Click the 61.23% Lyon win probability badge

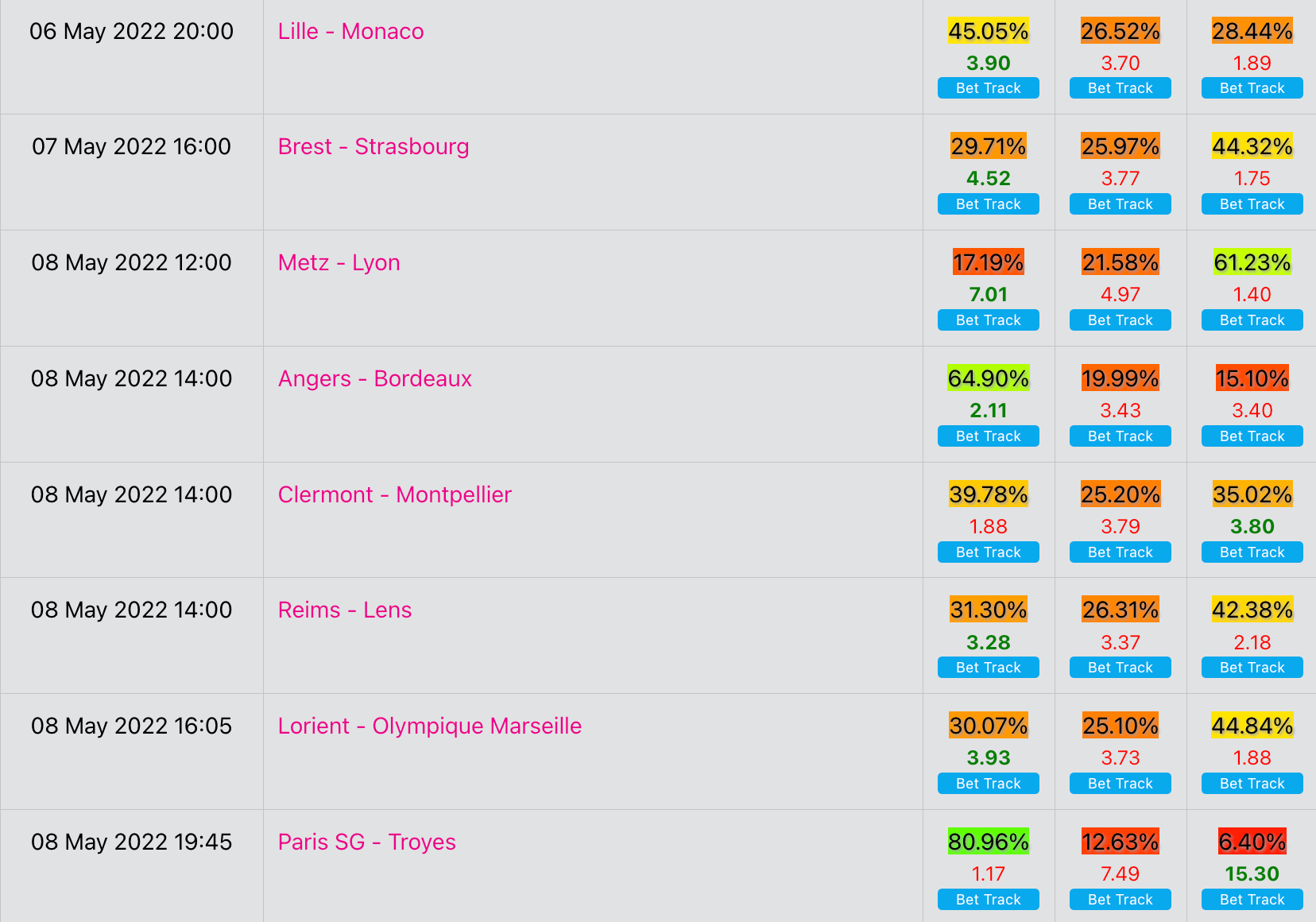pyautogui.click(x=1252, y=262)
